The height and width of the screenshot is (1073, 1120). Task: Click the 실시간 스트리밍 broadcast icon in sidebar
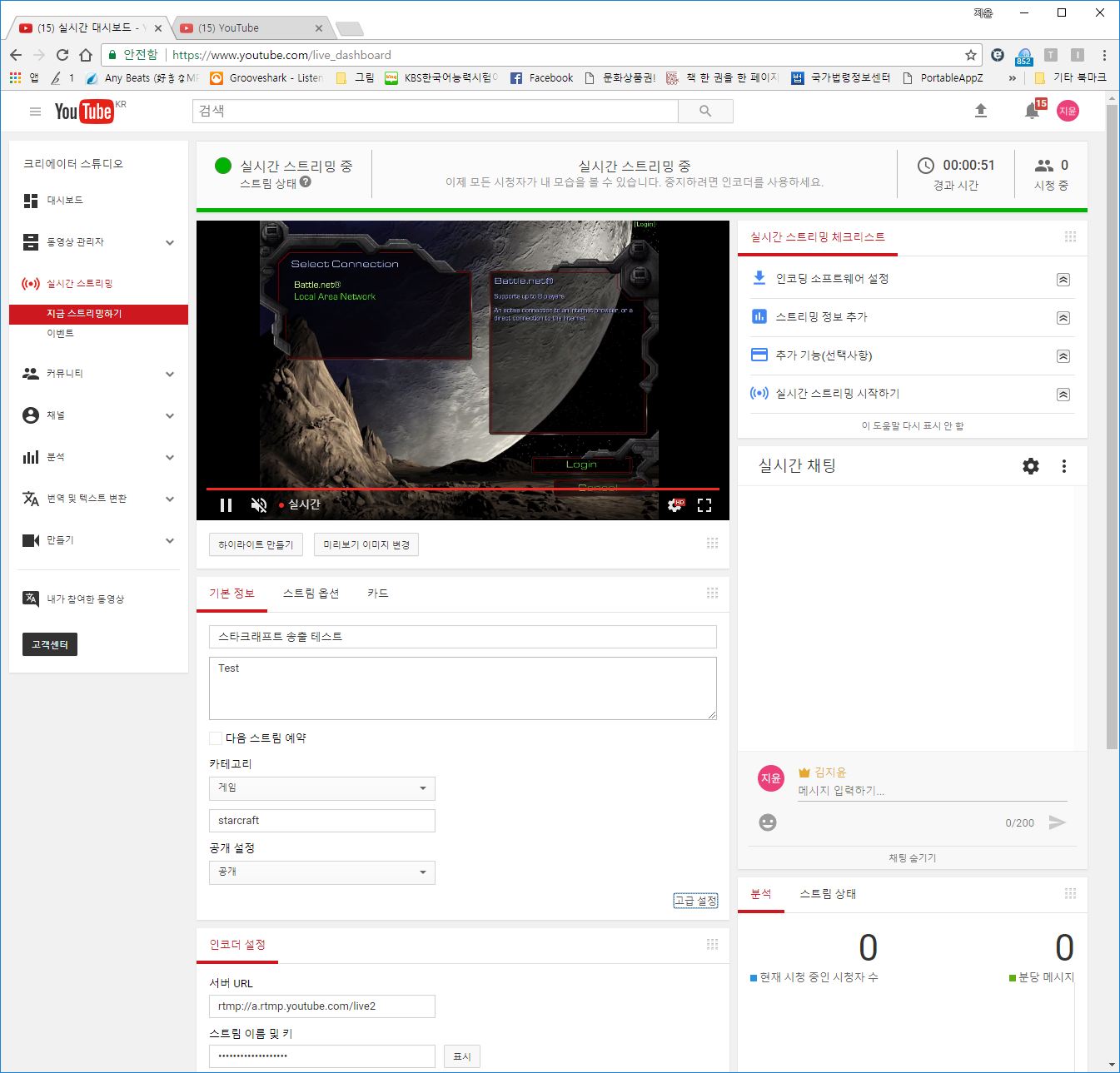tap(31, 284)
